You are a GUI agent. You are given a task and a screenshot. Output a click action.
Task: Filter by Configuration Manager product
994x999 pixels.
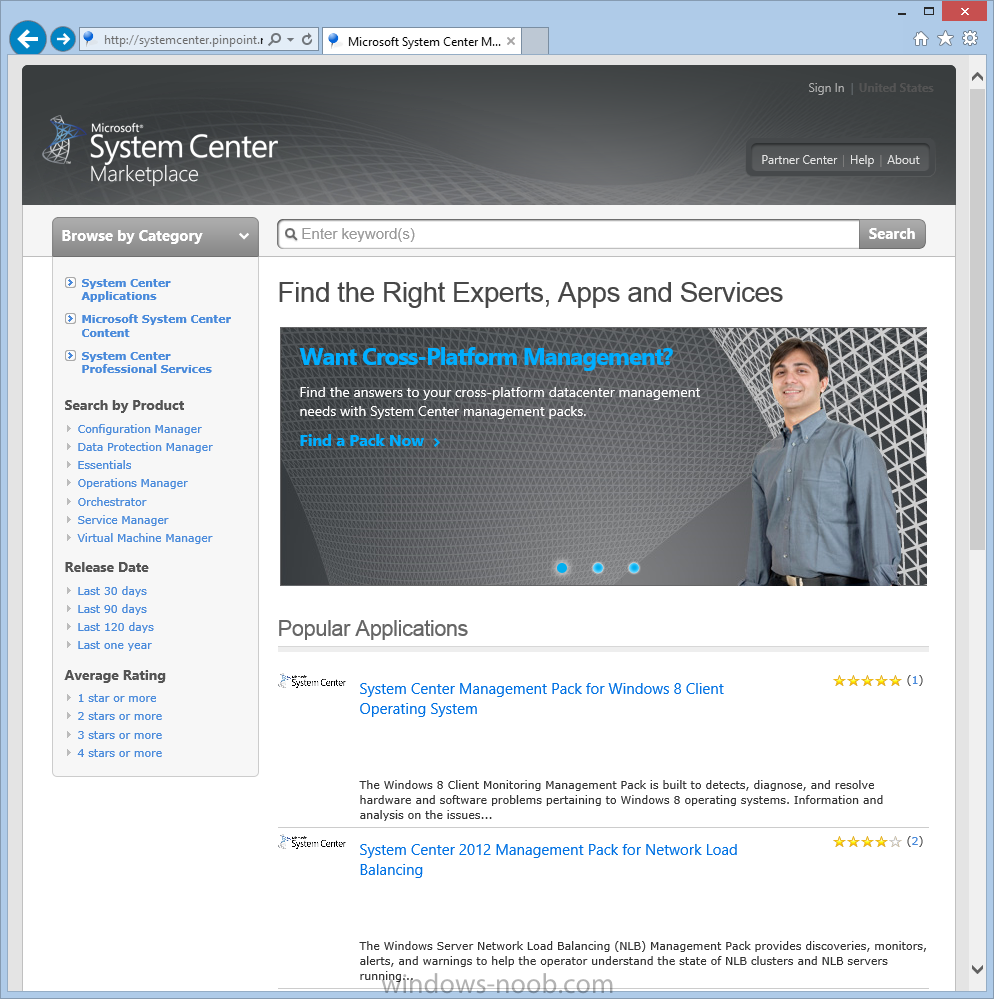tap(140, 429)
